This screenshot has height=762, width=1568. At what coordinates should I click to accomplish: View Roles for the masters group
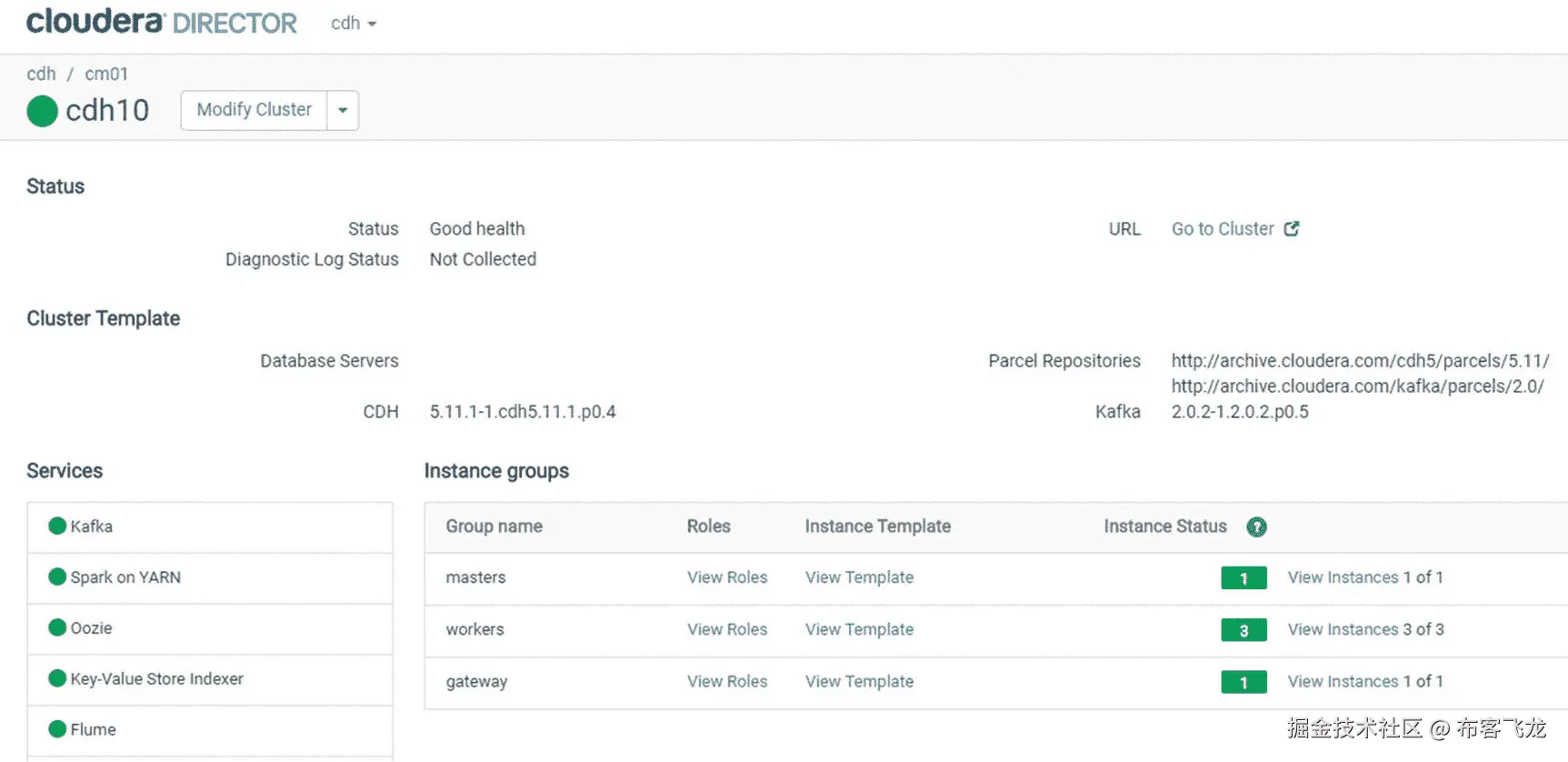coord(727,577)
